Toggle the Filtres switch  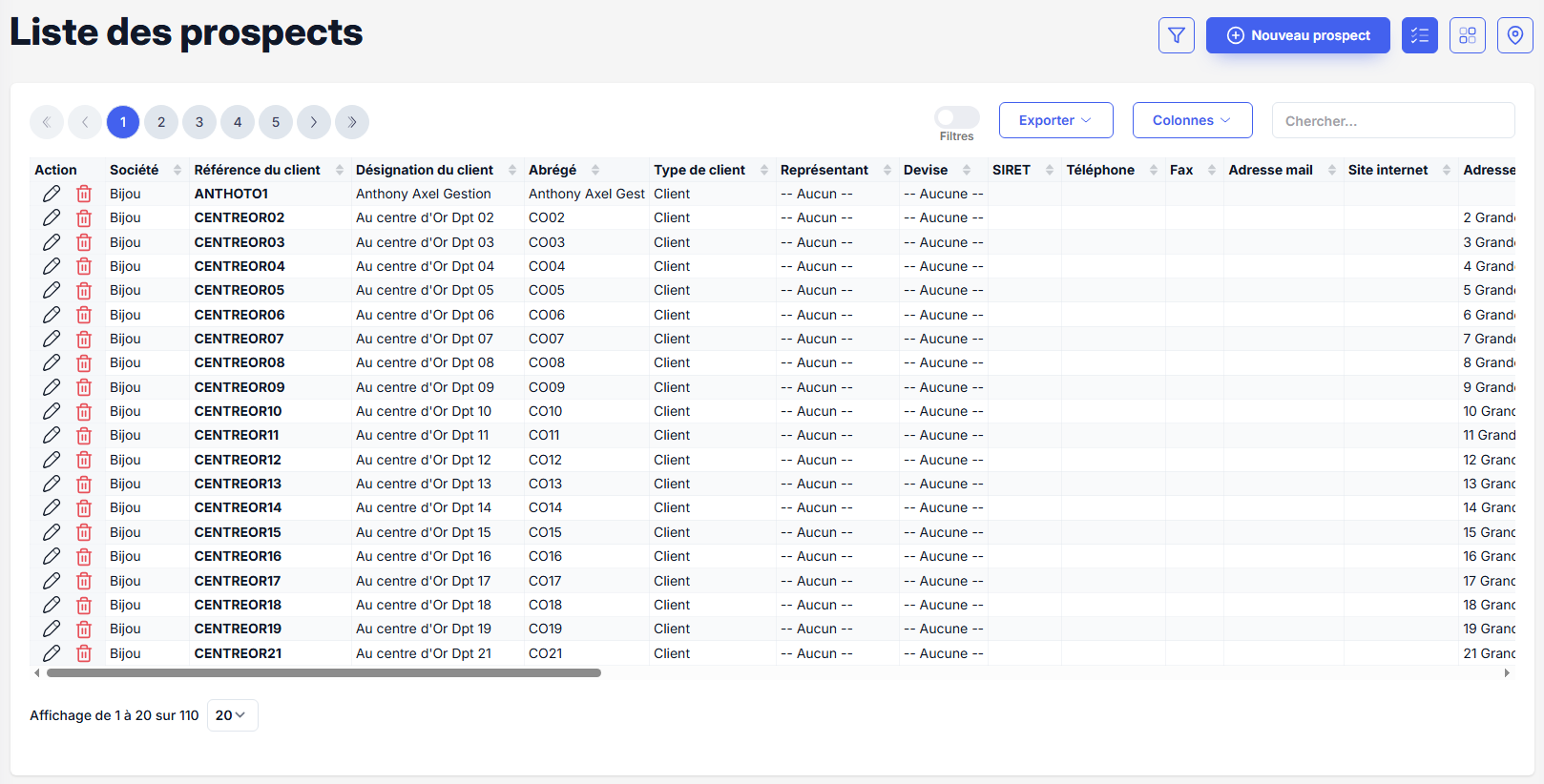click(x=956, y=117)
